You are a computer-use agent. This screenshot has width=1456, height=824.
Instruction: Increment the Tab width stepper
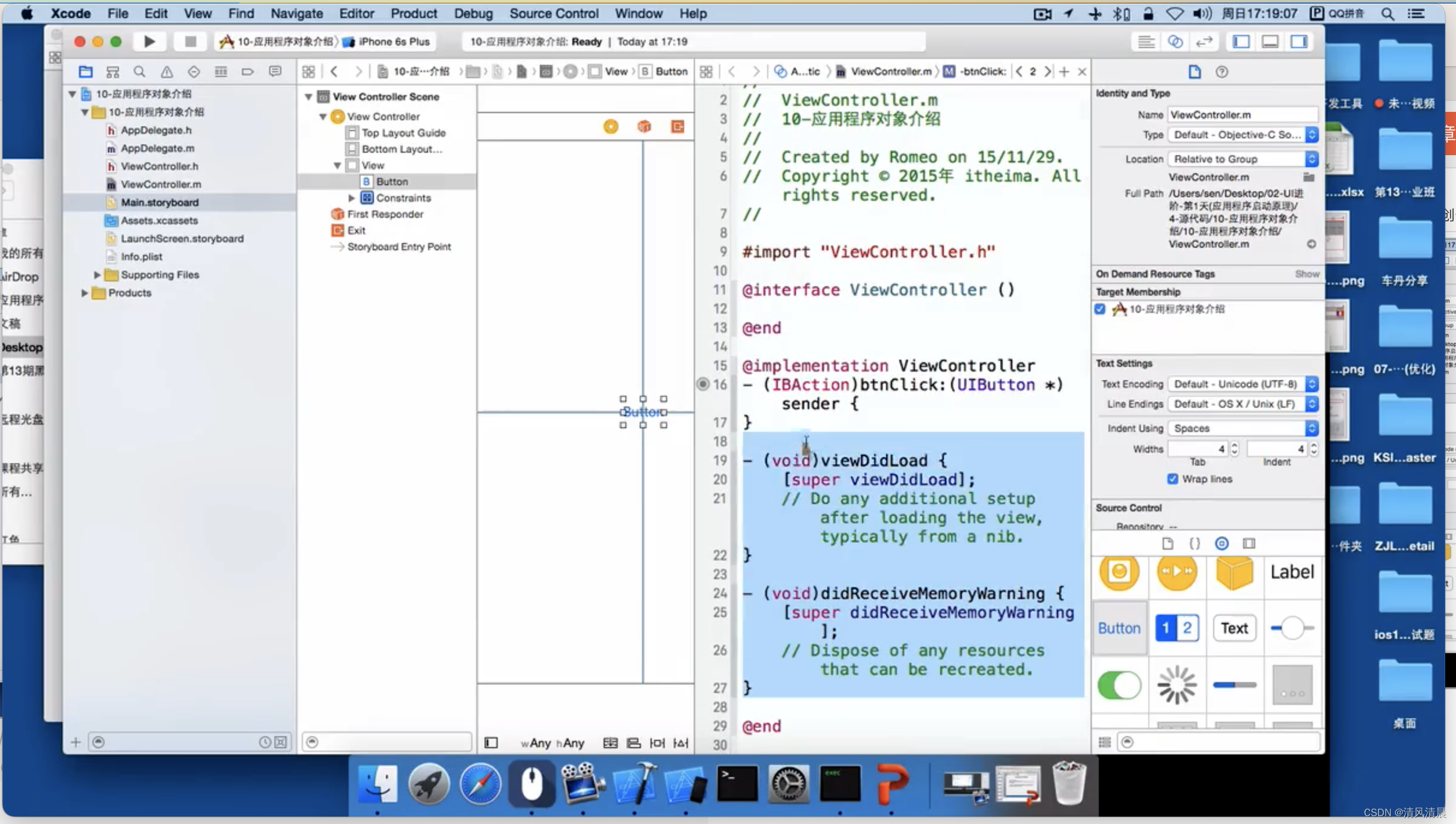(x=1234, y=445)
